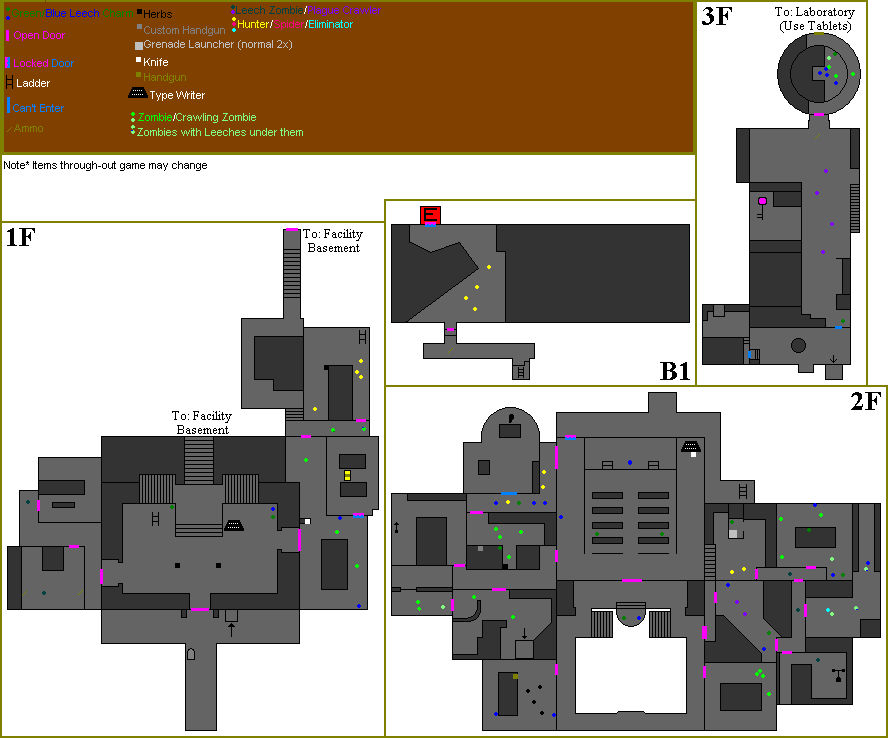Select the Grenade Launcher icon

pyautogui.click(x=140, y=44)
